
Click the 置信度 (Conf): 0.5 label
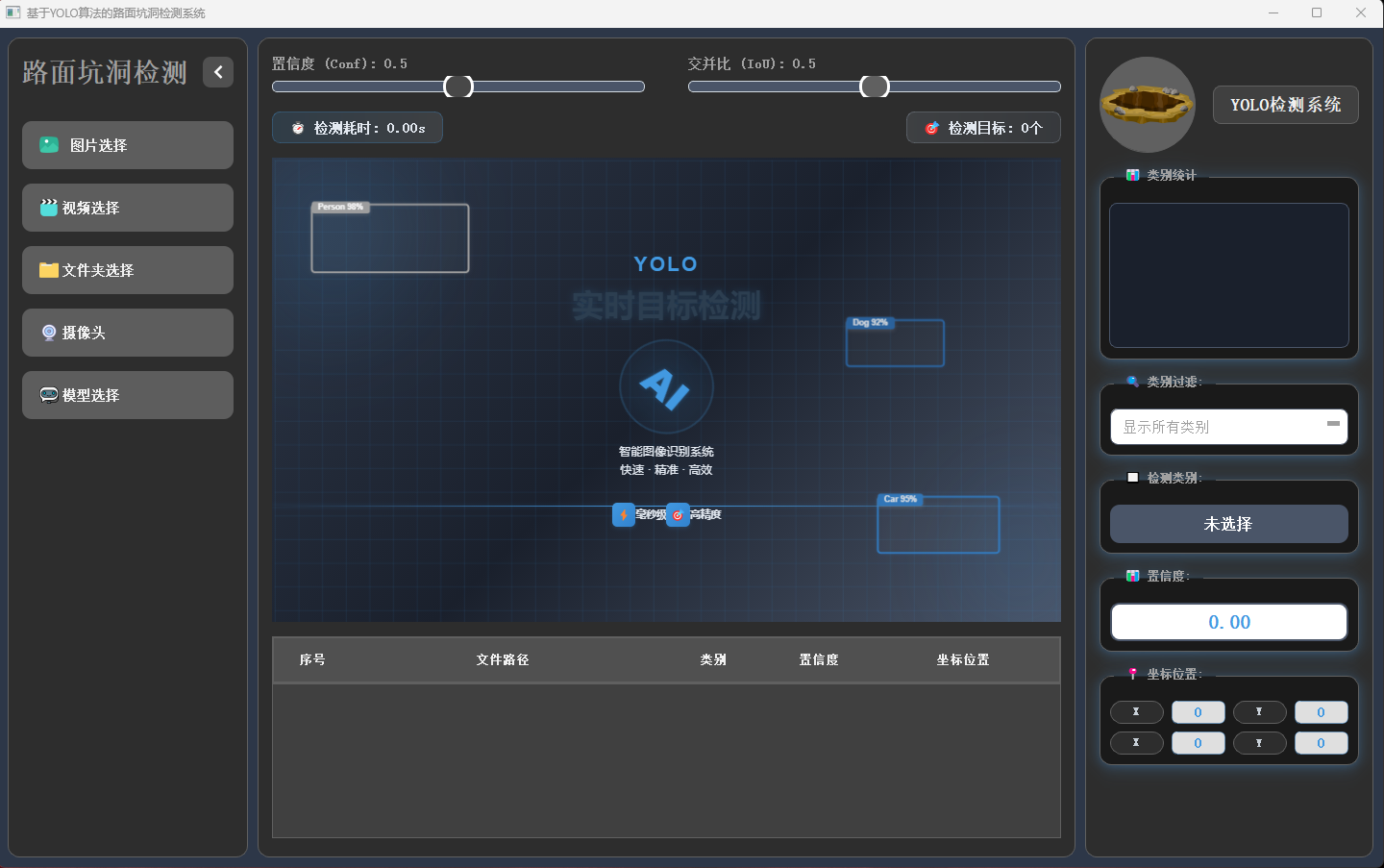tap(340, 63)
